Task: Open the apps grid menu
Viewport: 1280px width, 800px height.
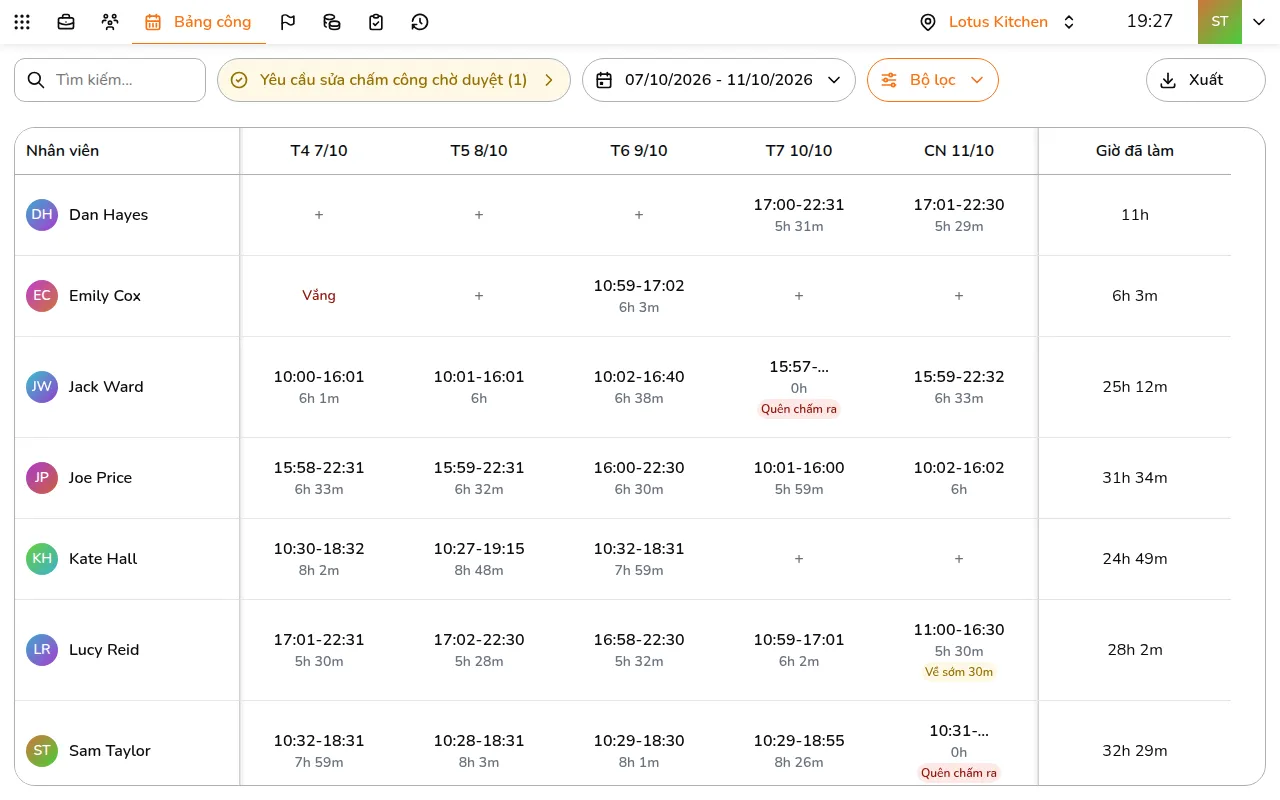Action: (x=22, y=22)
